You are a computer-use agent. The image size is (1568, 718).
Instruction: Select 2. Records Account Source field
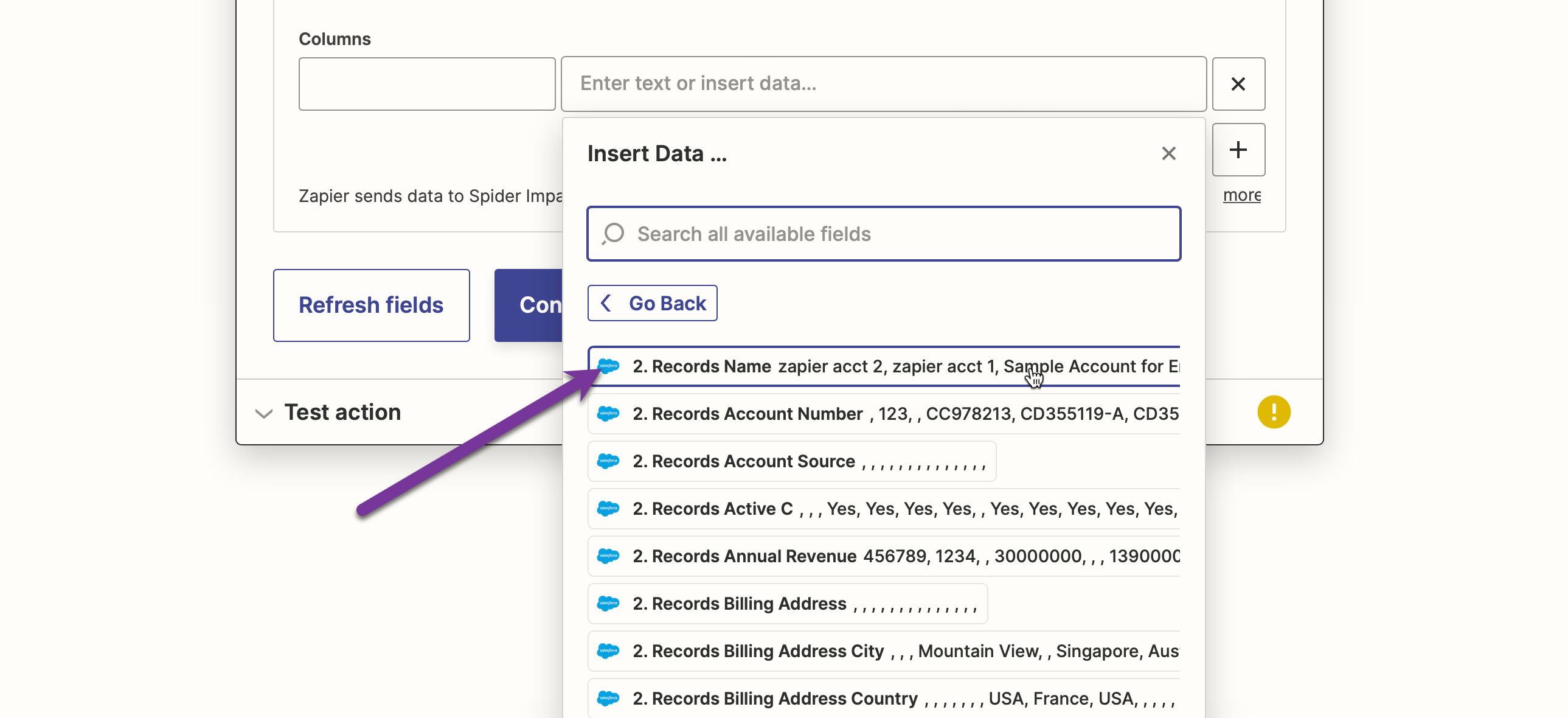[x=791, y=462]
